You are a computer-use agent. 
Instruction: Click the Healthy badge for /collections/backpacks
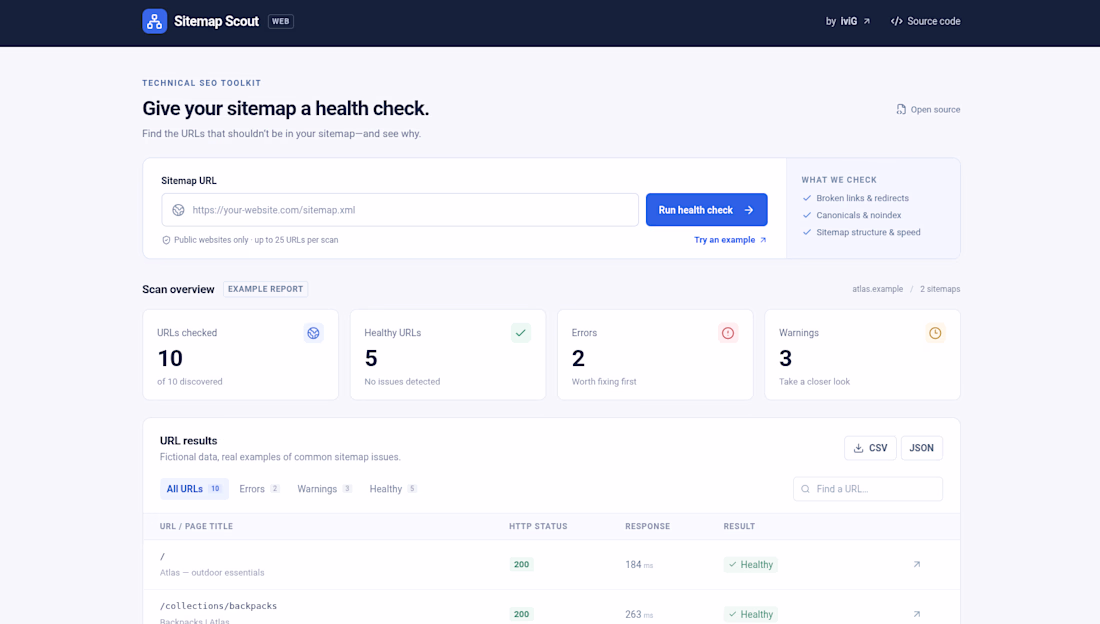click(x=751, y=614)
